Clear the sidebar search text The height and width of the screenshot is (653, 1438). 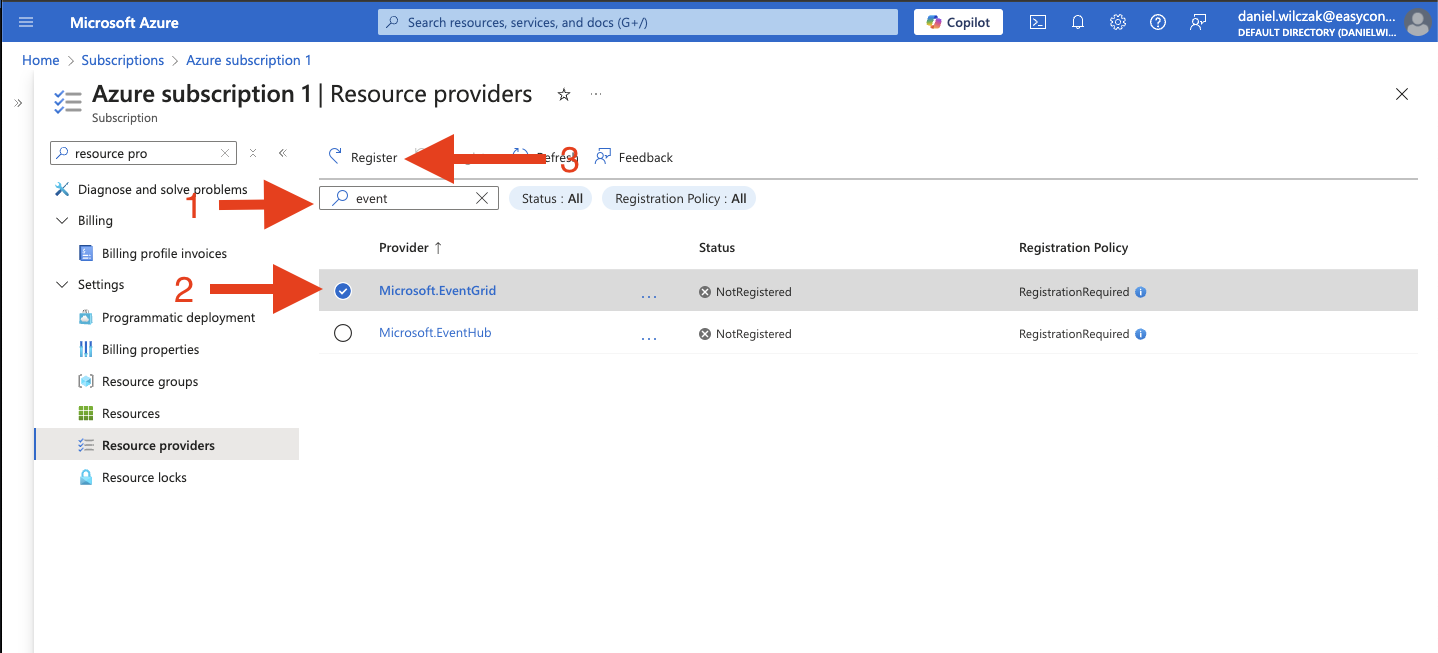pyautogui.click(x=226, y=153)
